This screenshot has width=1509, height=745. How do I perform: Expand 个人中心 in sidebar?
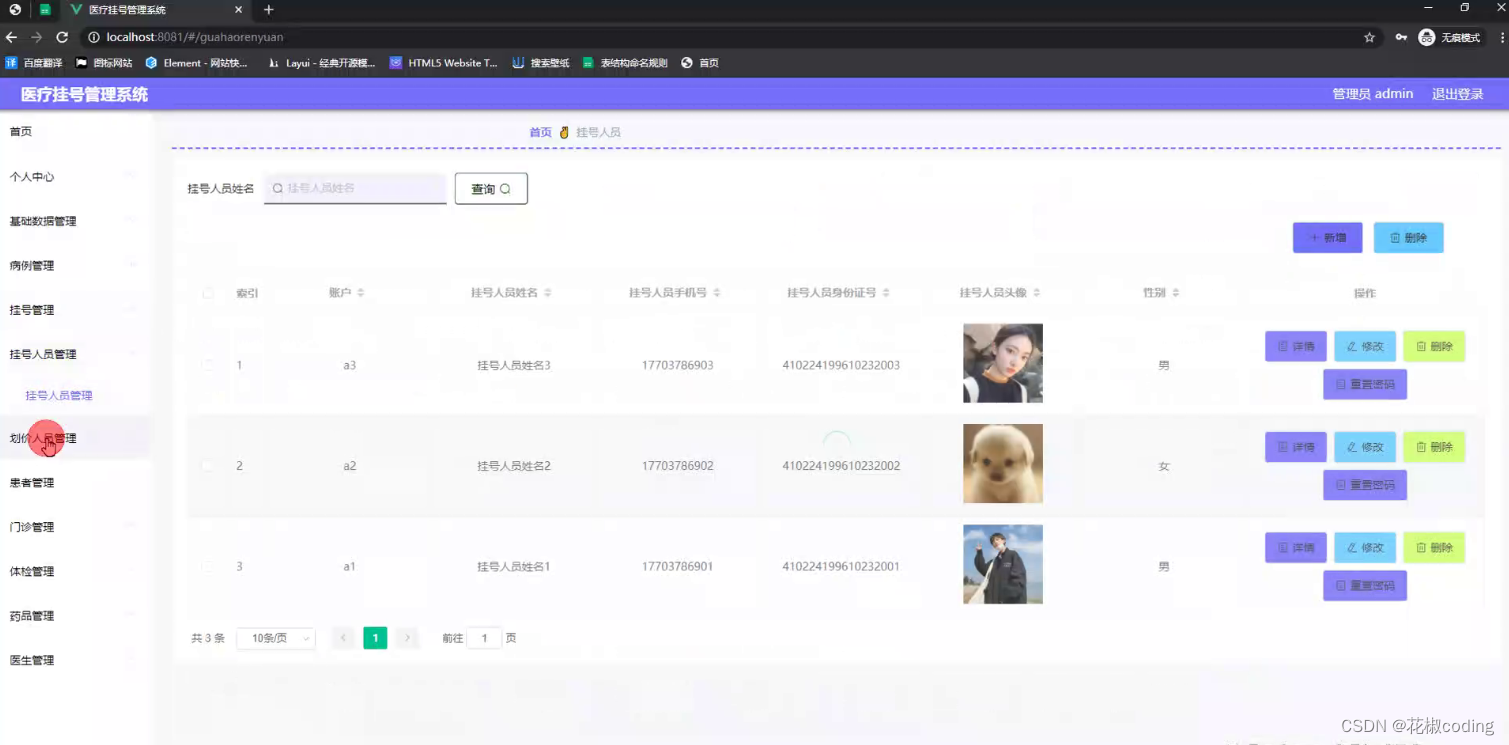(76, 177)
